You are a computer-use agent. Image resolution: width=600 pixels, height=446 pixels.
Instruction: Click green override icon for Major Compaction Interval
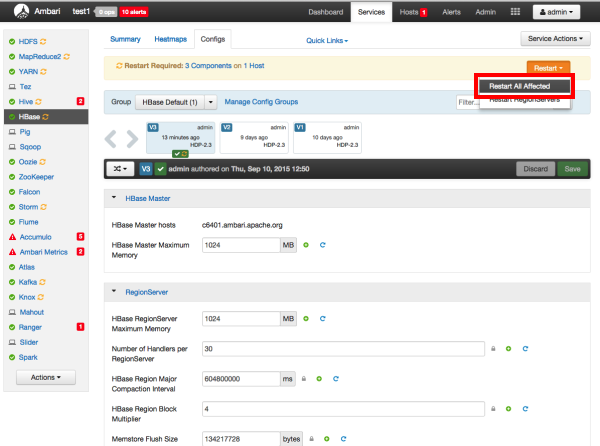tap(321, 379)
